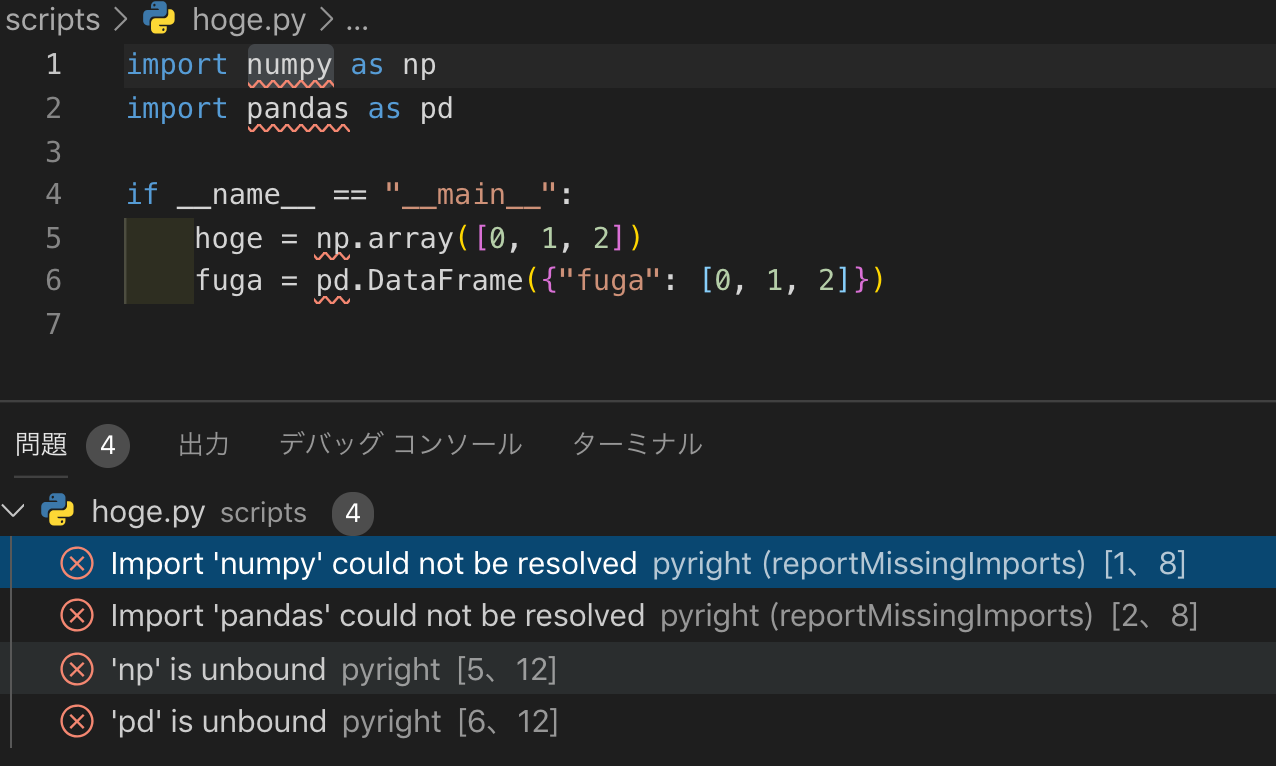
Task: Click the underlined numpy word on line 1
Action: click(x=290, y=65)
